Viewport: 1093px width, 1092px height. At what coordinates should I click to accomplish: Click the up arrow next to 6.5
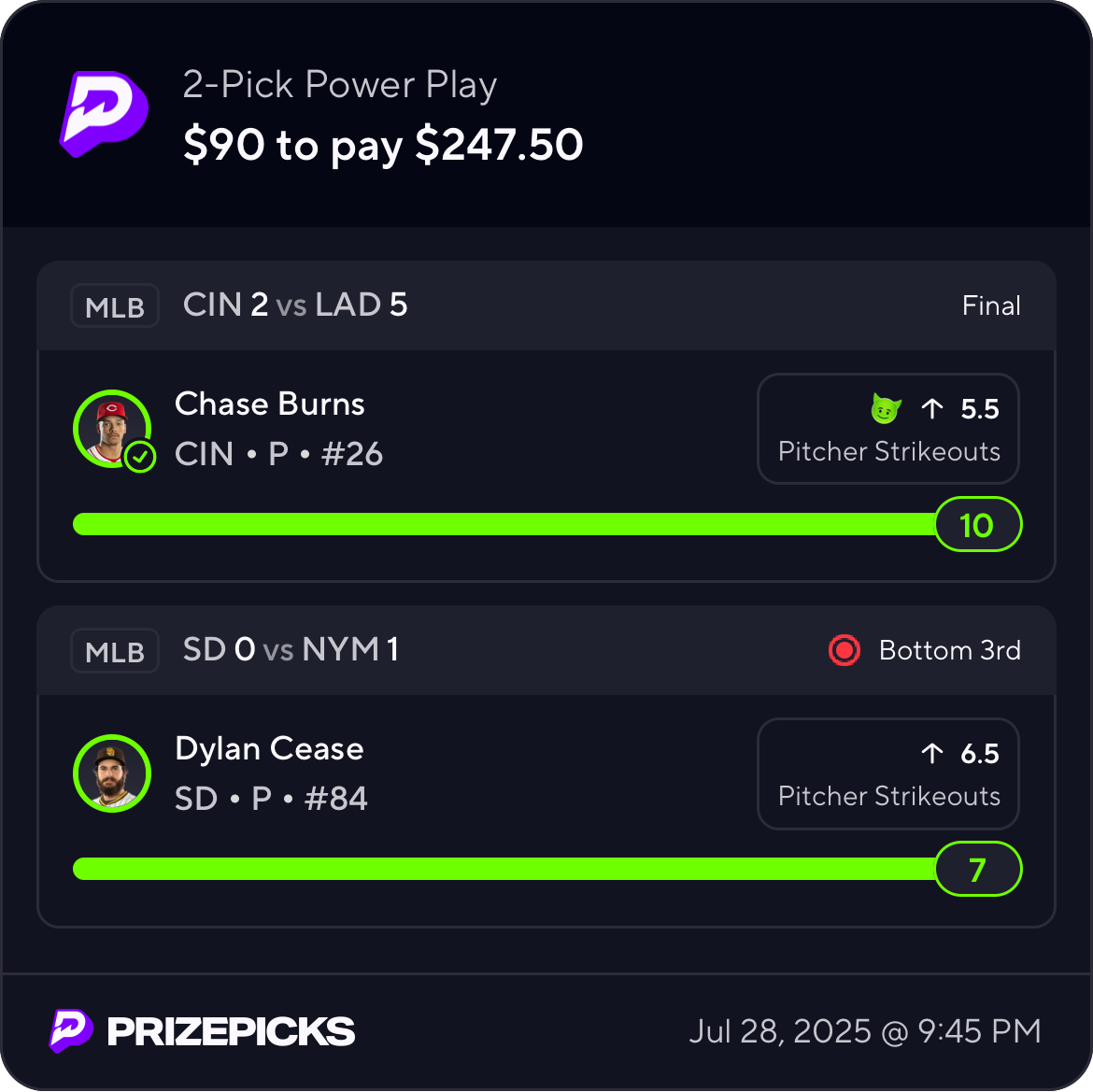coord(932,753)
